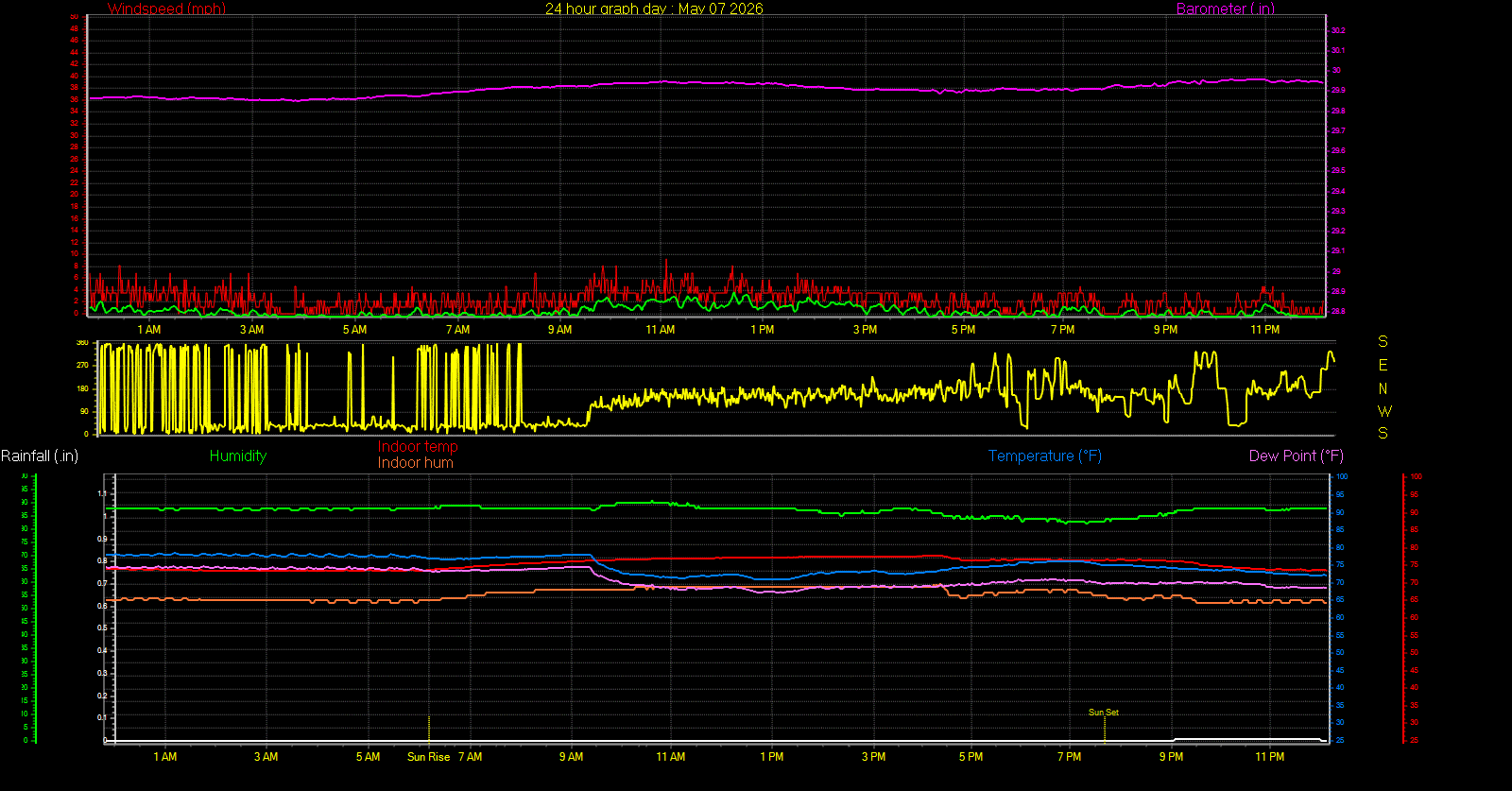
Task: Click '29.3' on the barometer scale
Action: [x=1338, y=211]
